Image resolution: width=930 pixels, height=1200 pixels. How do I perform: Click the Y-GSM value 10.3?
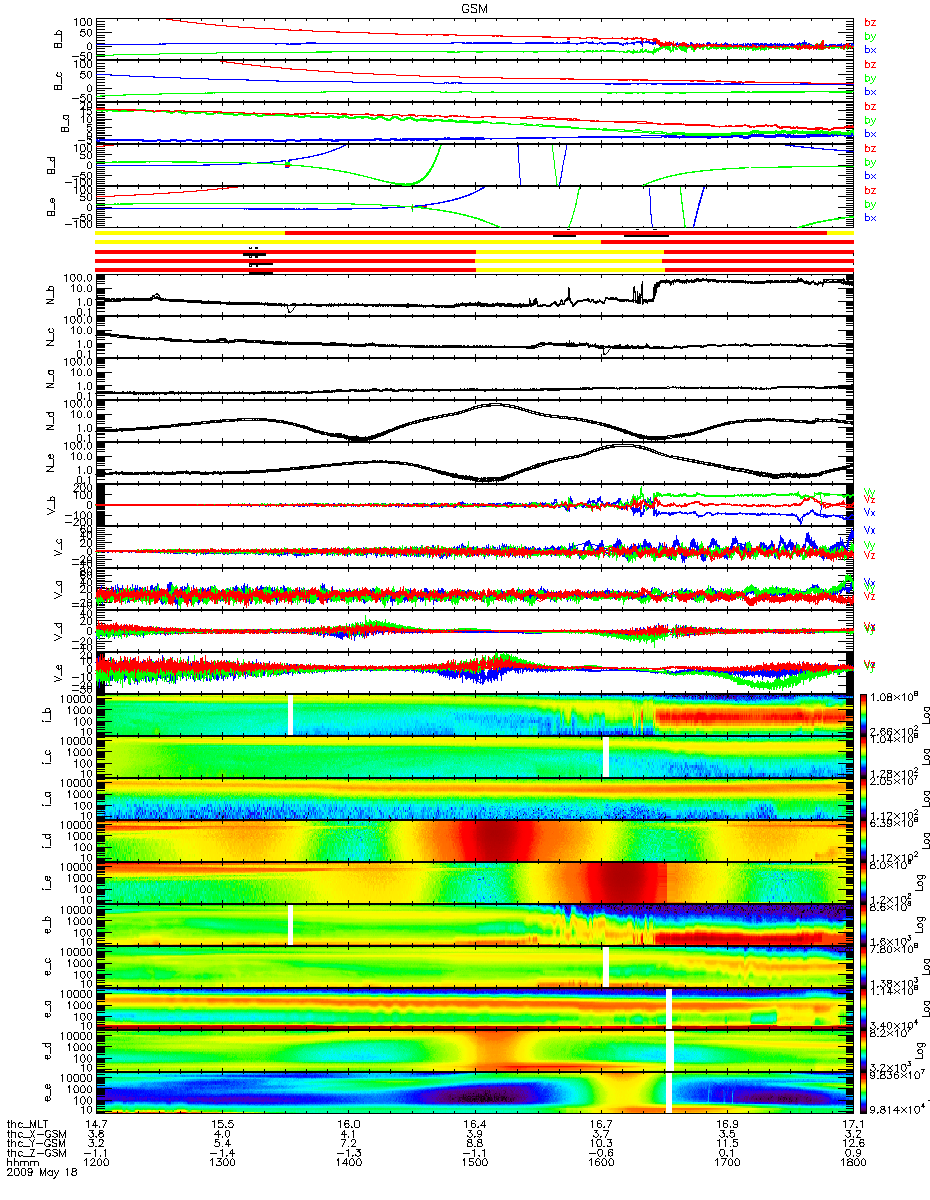point(600,1144)
